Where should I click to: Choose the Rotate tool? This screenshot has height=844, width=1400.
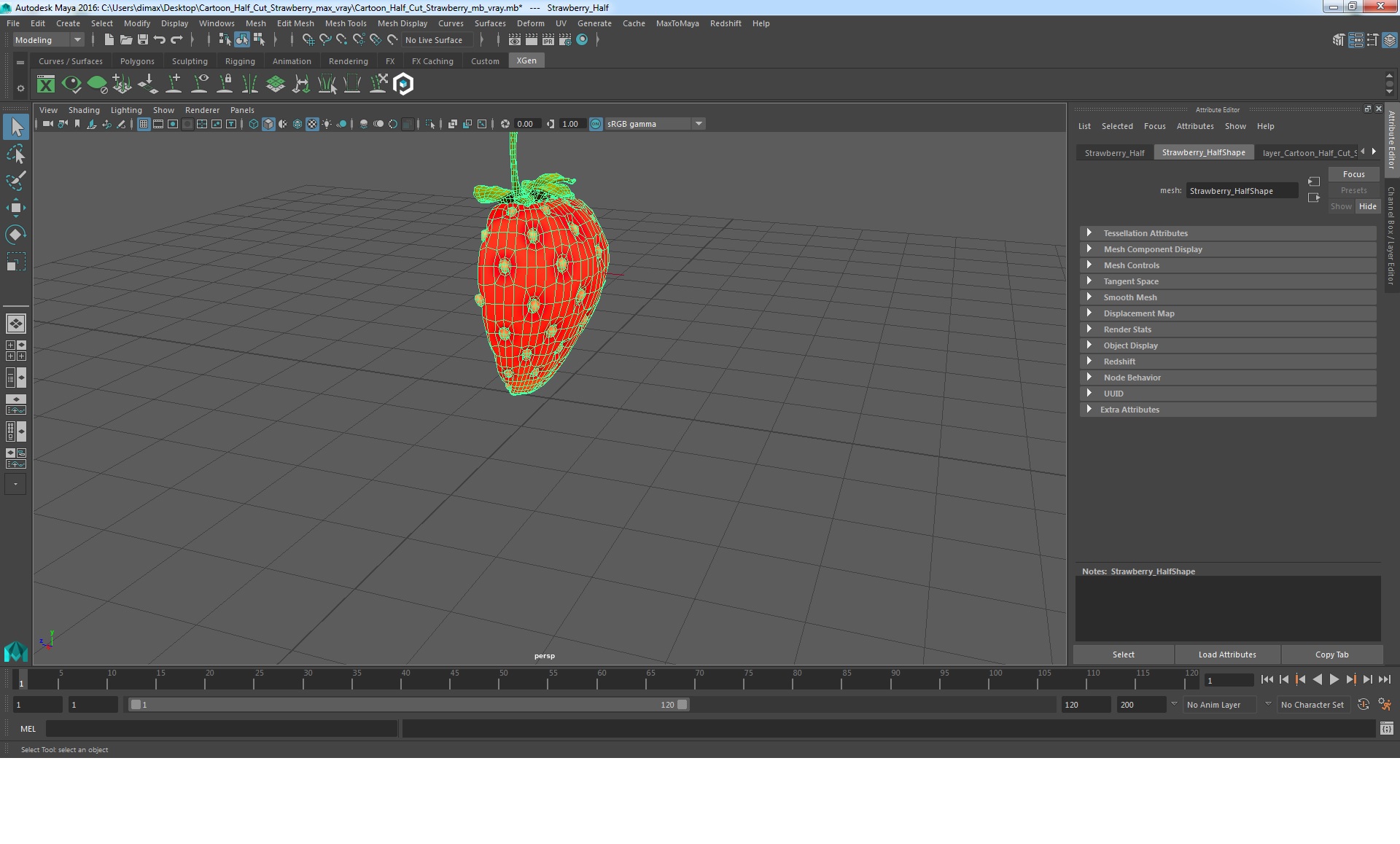point(16,234)
